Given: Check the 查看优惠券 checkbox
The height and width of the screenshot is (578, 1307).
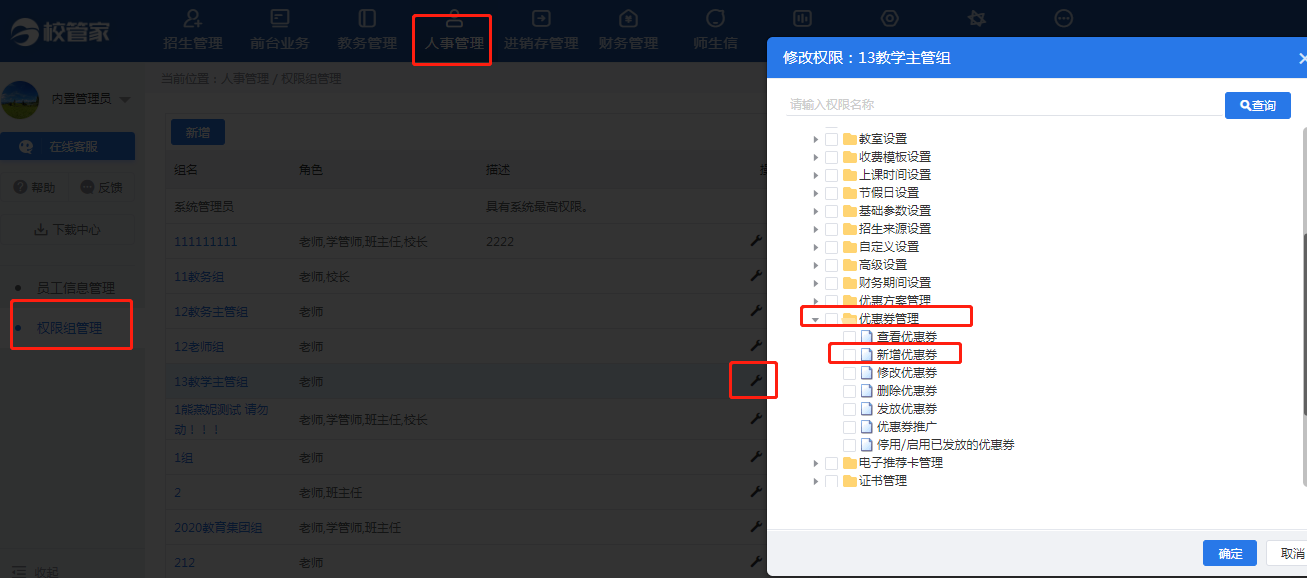Looking at the screenshot, I should click(849, 337).
